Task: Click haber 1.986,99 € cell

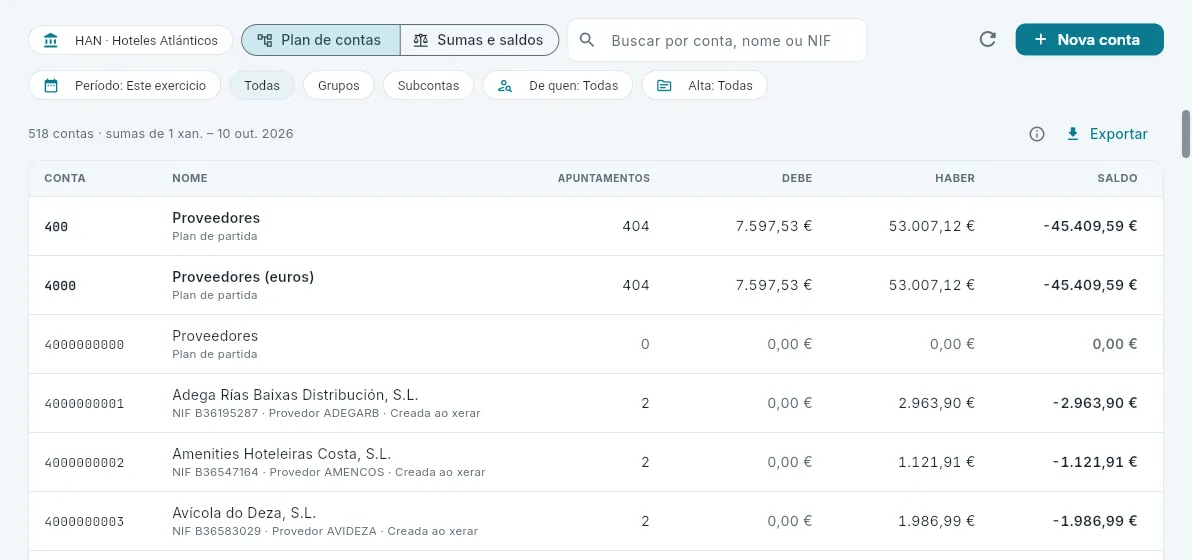Action: click(937, 521)
